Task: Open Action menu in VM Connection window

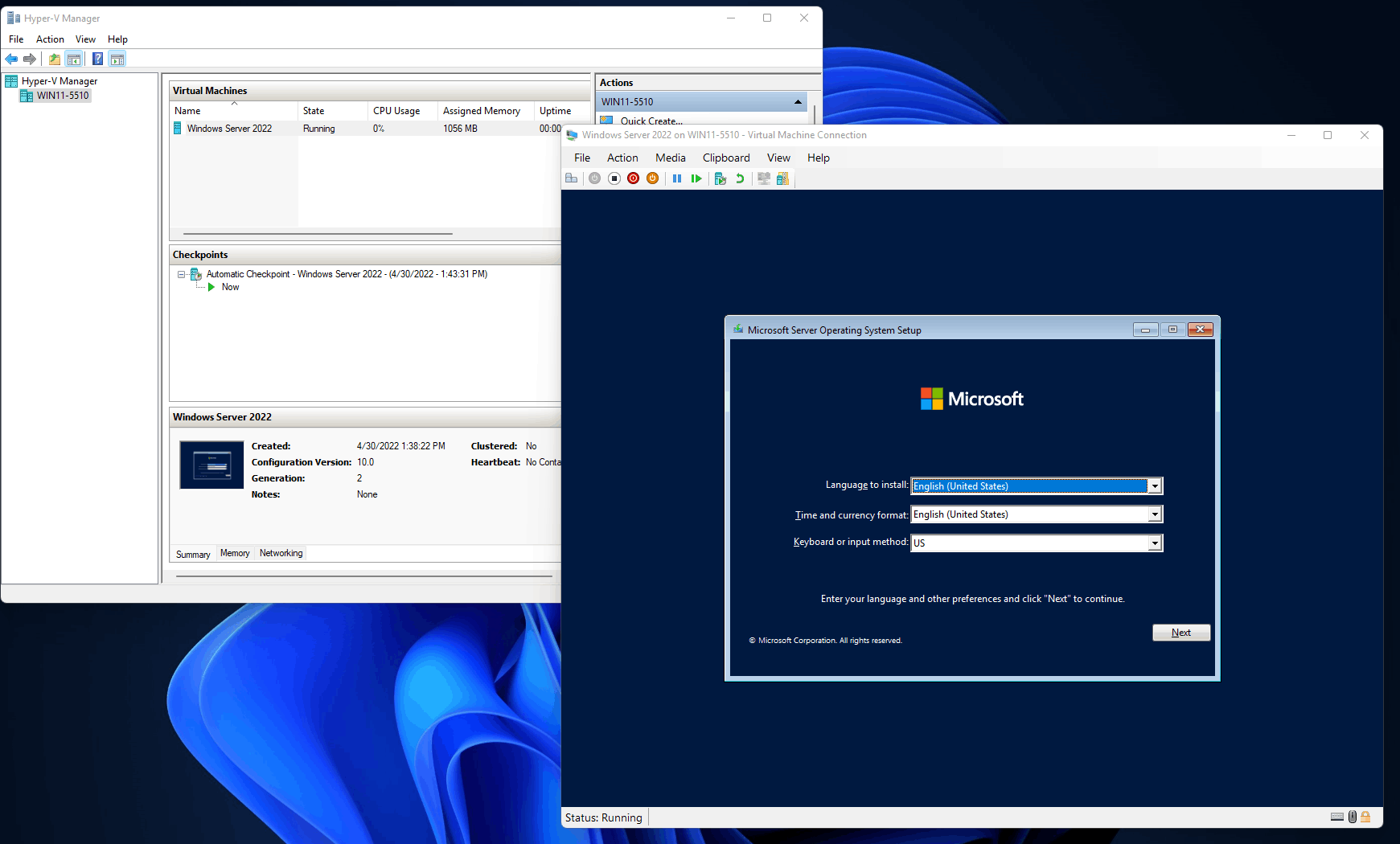Action: [x=622, y=158]
